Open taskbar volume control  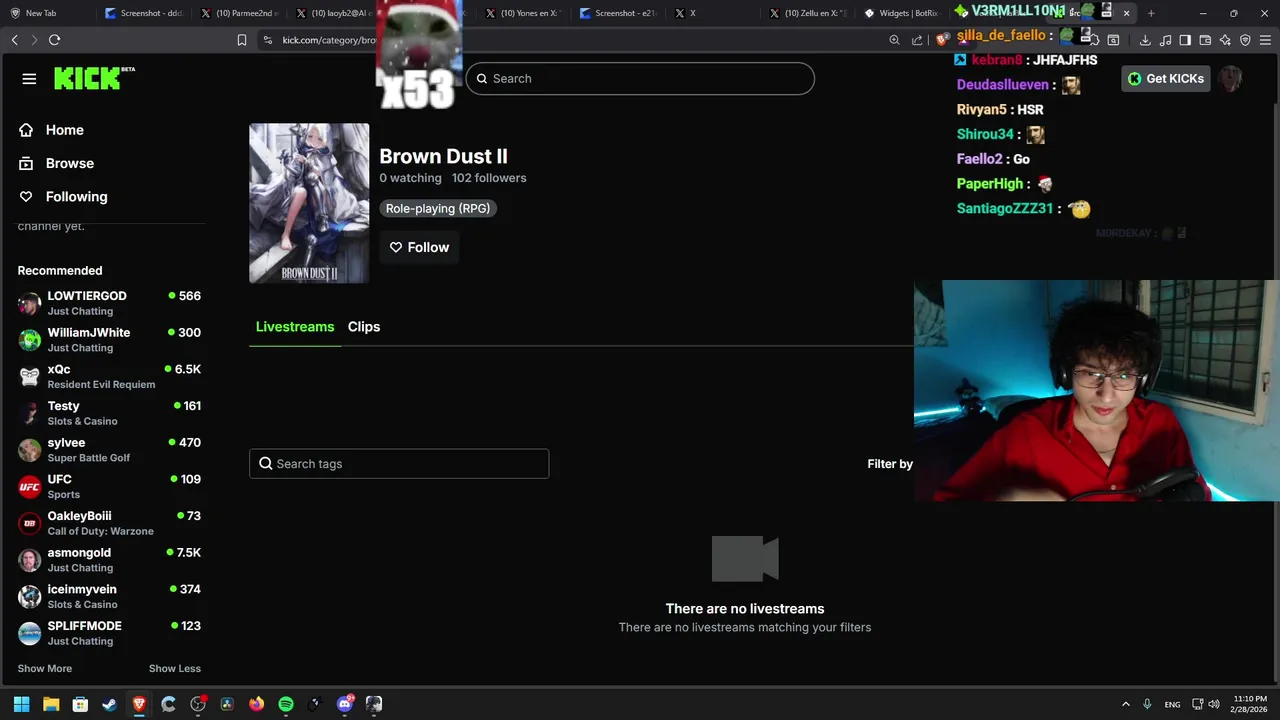tap(1214, 704)
